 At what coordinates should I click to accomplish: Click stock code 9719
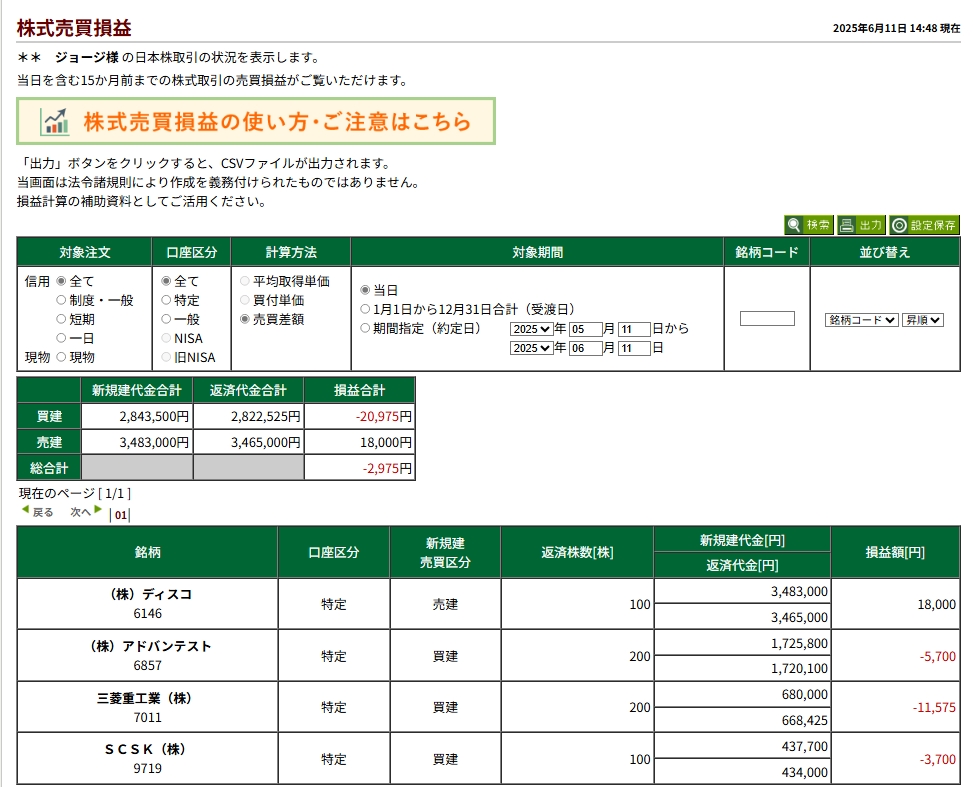tap(148, 768)
